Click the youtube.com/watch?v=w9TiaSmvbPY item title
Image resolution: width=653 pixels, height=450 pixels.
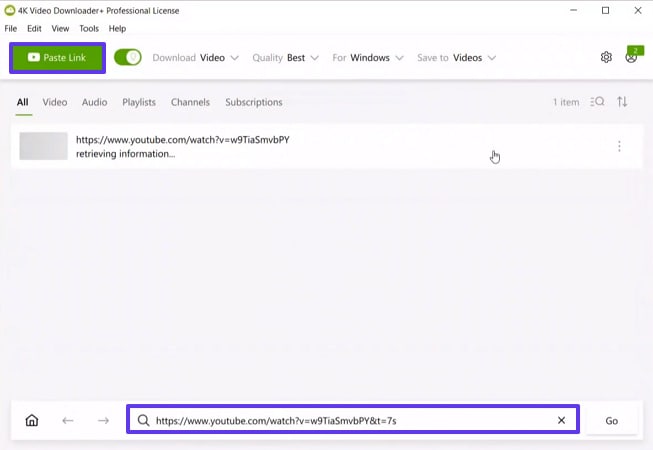(x=183, y=140)
